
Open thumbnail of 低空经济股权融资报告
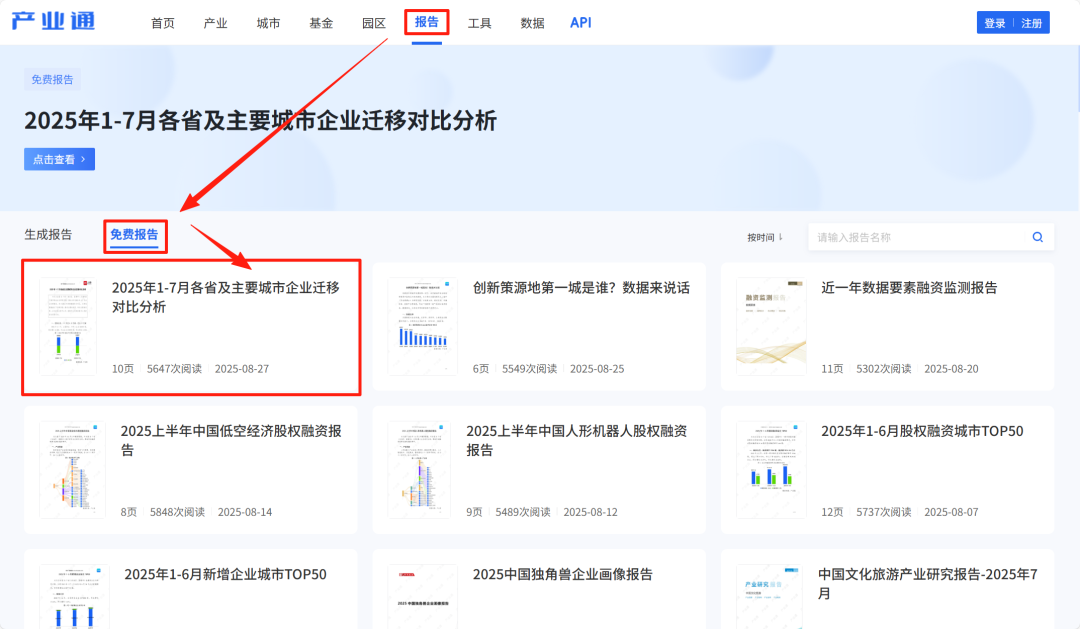click(x=72, y=470)
